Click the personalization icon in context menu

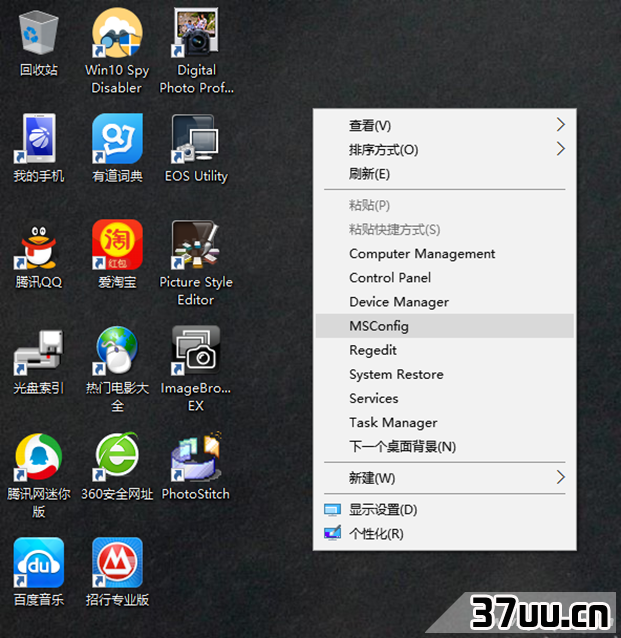tap(332, 533)
